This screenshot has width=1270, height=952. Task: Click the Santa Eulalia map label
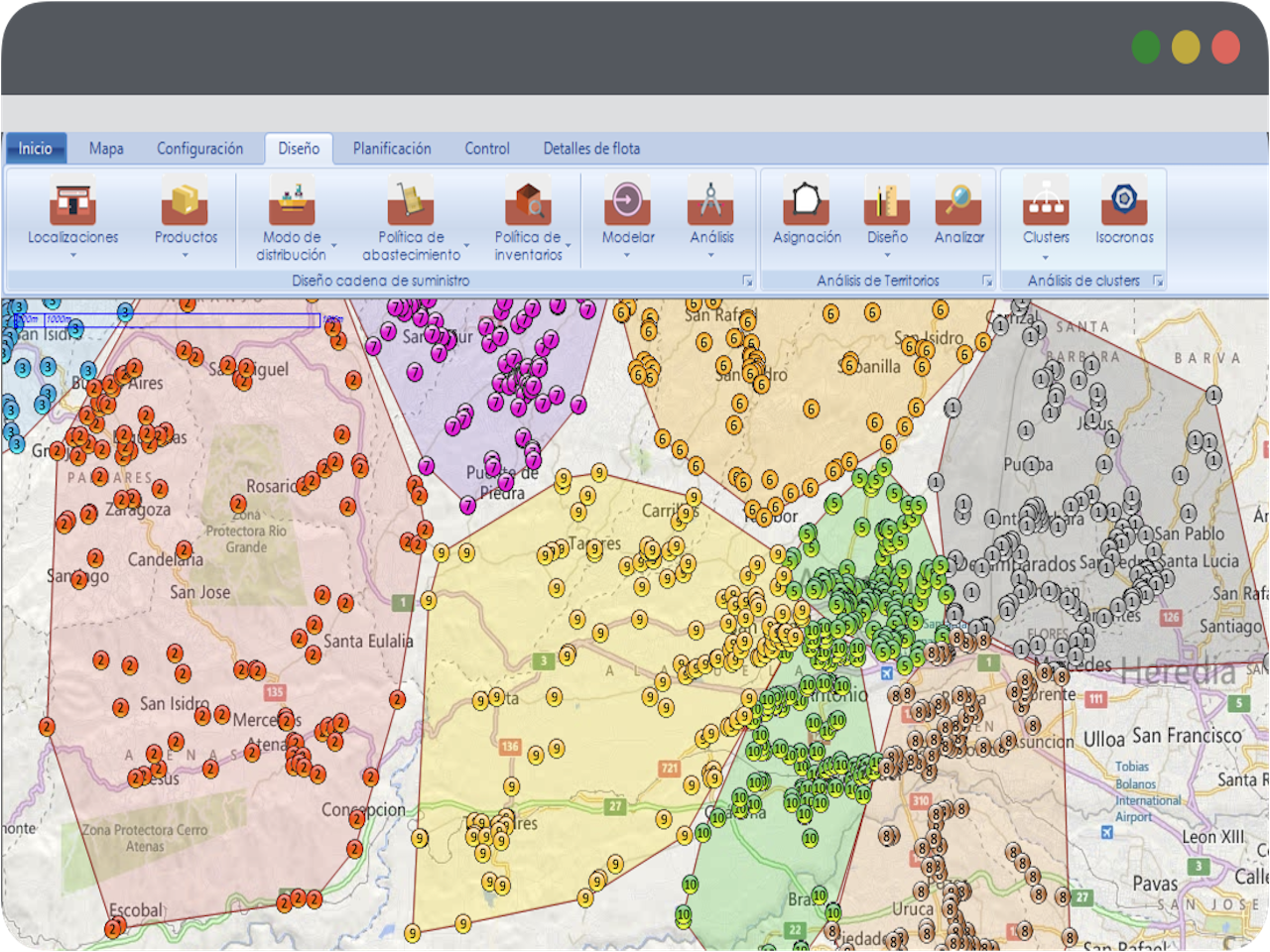[368, 642]
